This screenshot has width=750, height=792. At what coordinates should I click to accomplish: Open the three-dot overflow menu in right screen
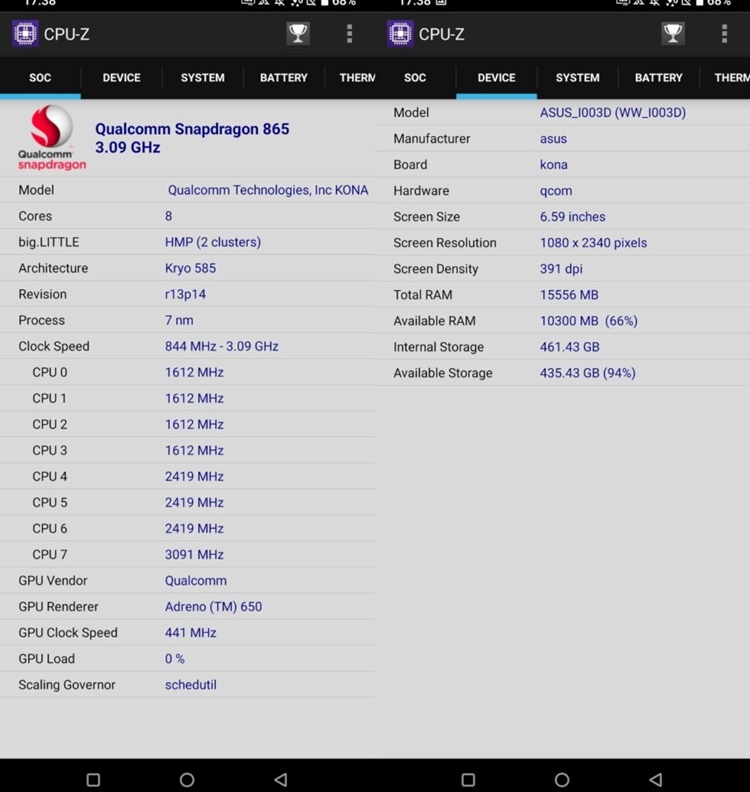724,34
